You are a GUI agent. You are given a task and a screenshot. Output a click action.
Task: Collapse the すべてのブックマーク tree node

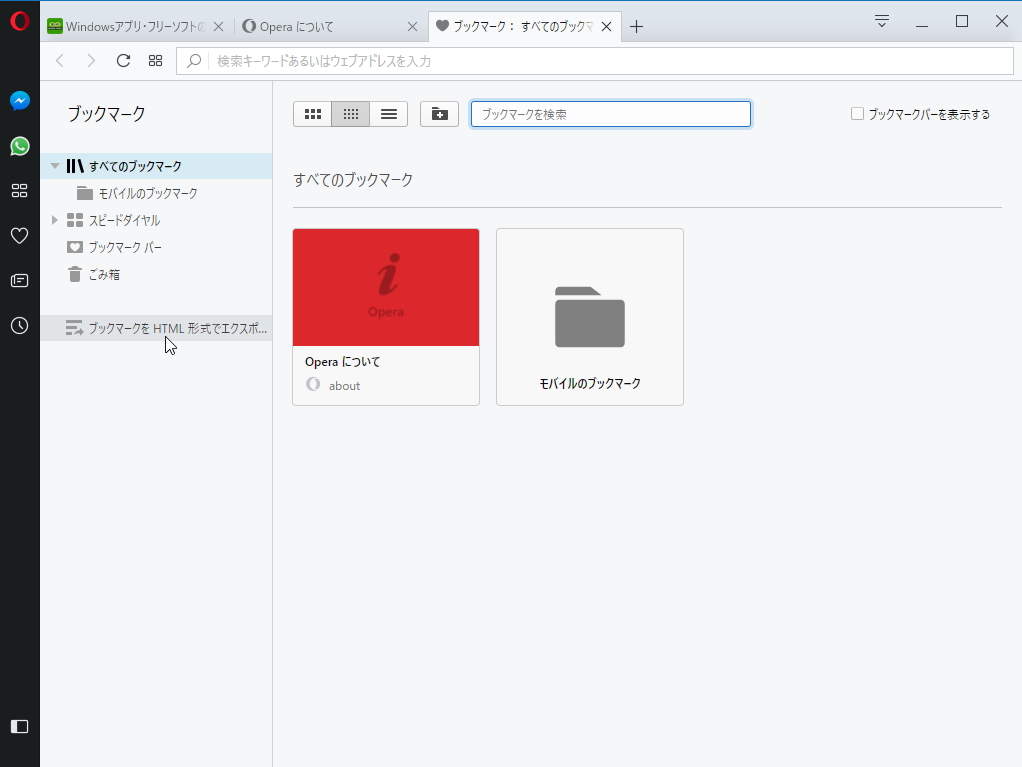(55, 166)
